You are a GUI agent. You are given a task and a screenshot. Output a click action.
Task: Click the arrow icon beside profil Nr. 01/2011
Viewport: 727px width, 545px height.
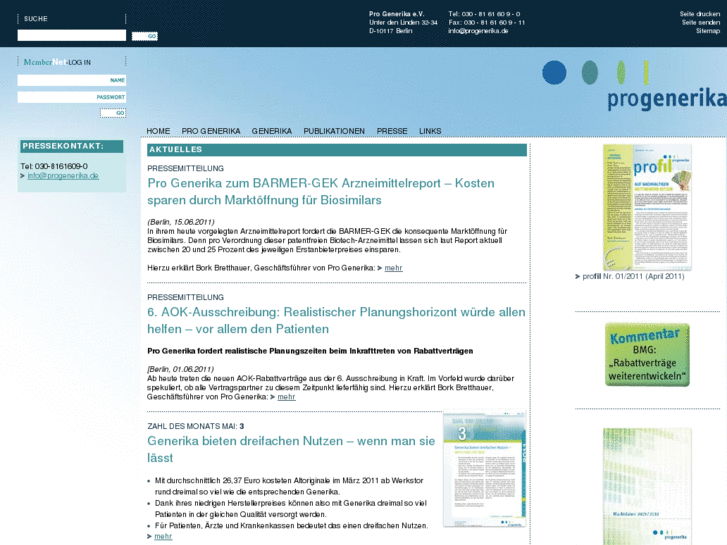click(578, 276)
